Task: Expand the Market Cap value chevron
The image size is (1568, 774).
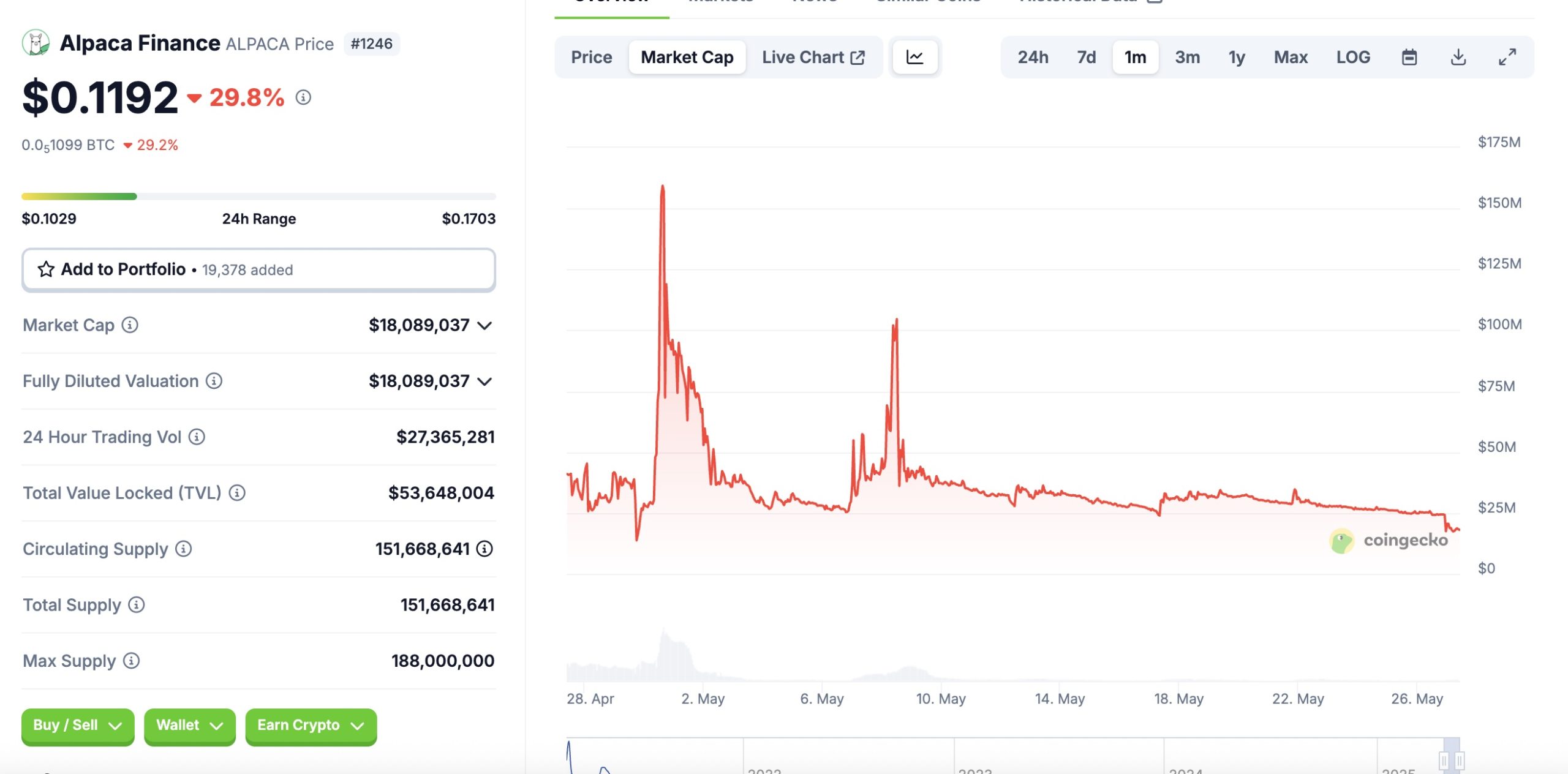Action: (x=484, y=326)
